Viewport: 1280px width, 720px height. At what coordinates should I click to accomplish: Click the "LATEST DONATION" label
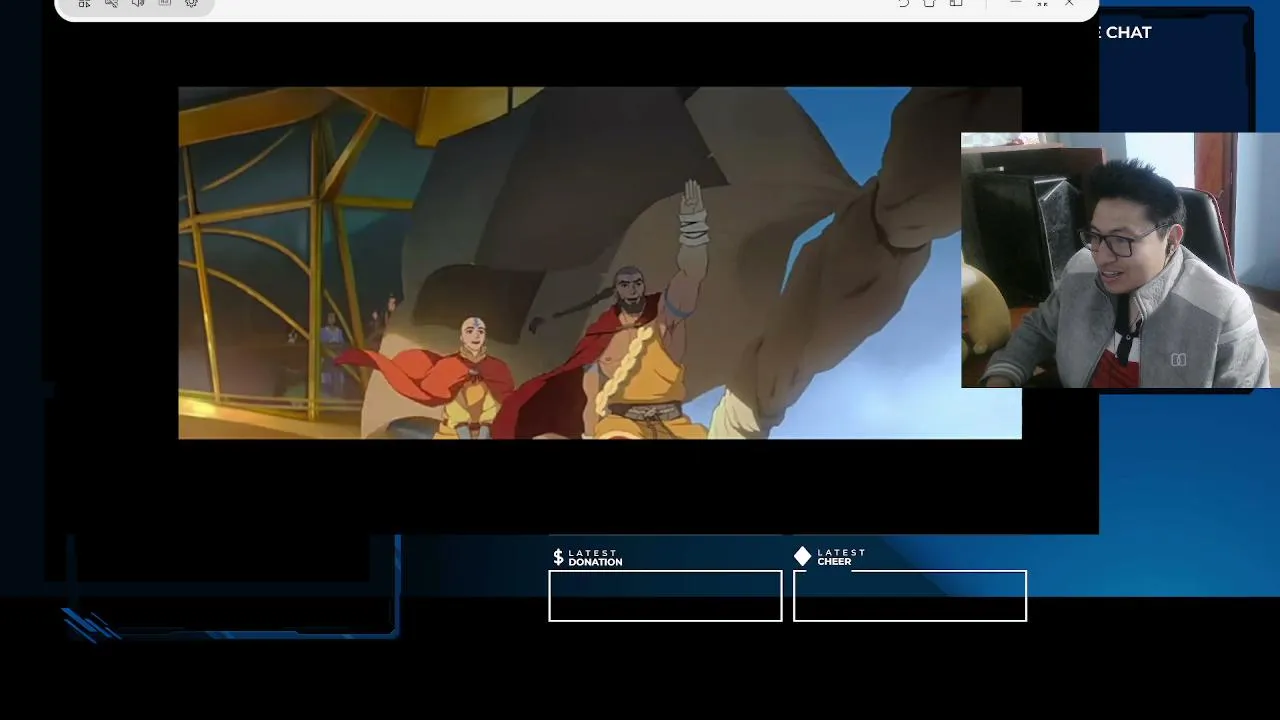(595, 557)
